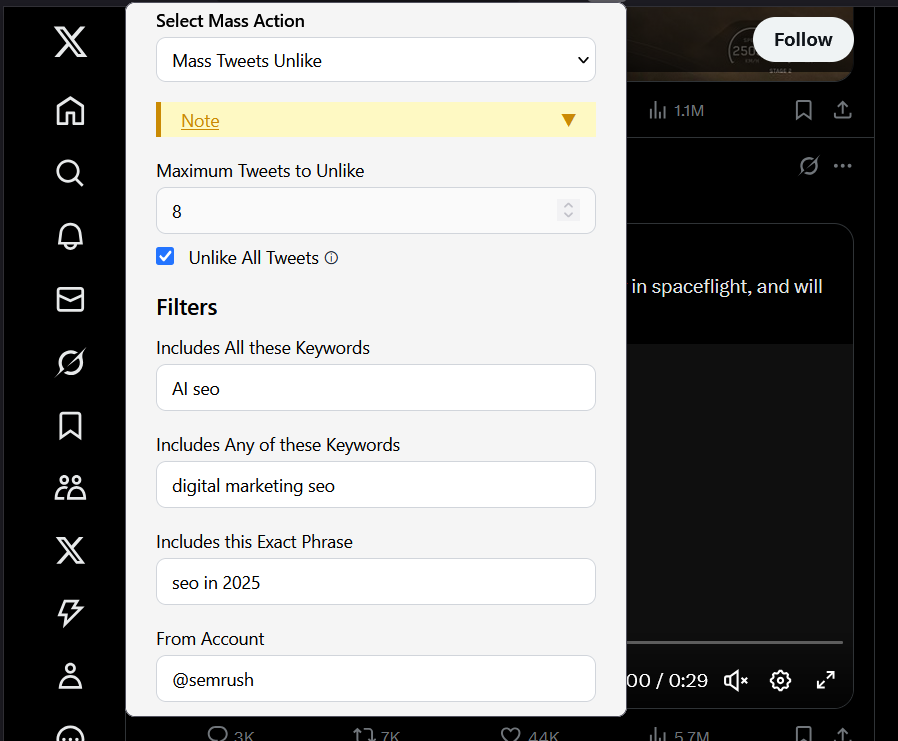The image size is (898, 741).
Task: Open the Profile icon in the sidebar
Action: point(69,676)
